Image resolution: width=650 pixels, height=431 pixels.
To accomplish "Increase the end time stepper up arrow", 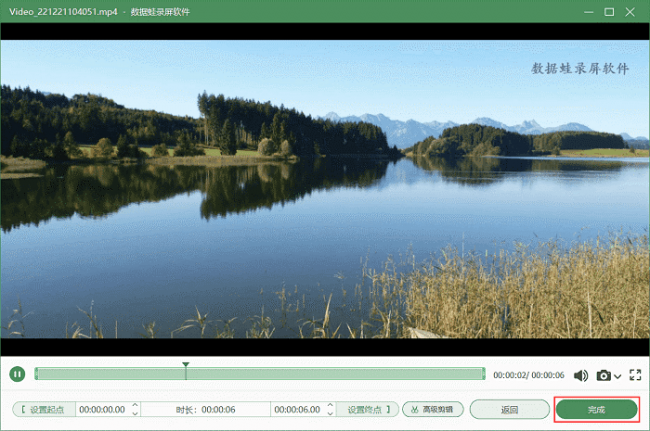I will (x=330, y=405).
